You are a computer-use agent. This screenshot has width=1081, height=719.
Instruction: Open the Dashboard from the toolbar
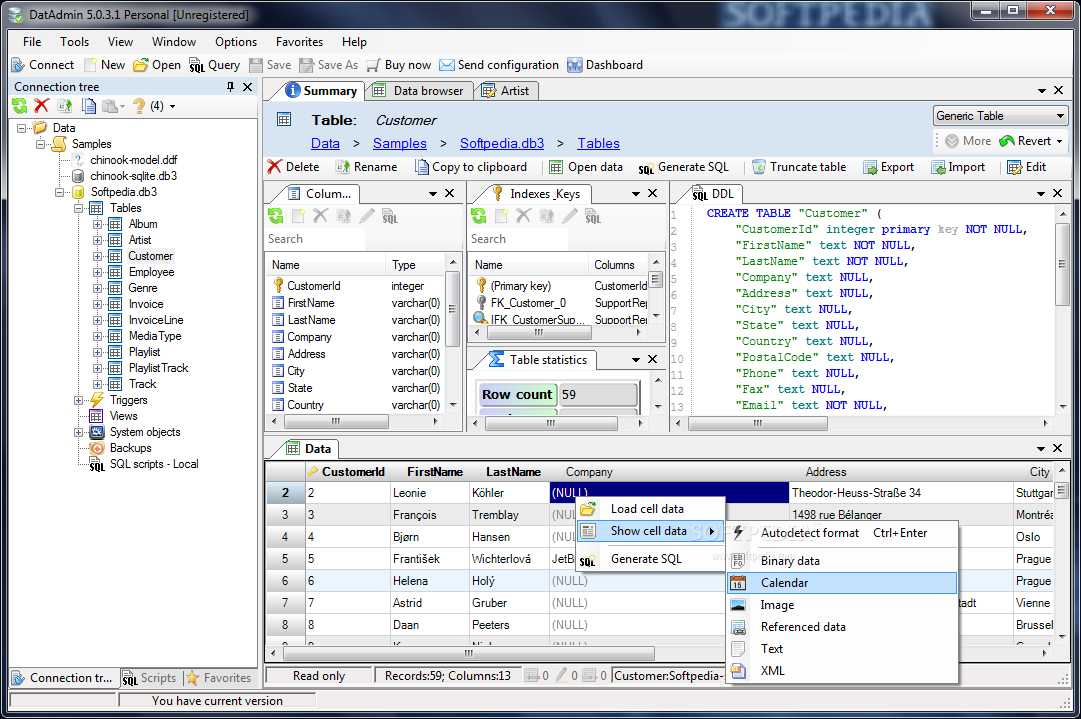(x=605, y=65)
